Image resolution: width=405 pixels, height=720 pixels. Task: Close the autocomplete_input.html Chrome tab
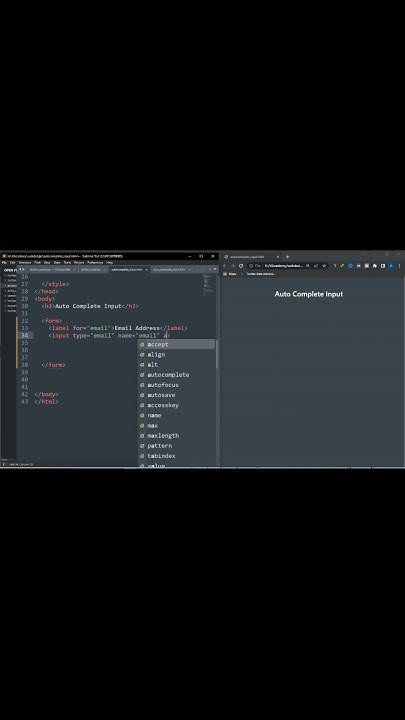(278, 257)
